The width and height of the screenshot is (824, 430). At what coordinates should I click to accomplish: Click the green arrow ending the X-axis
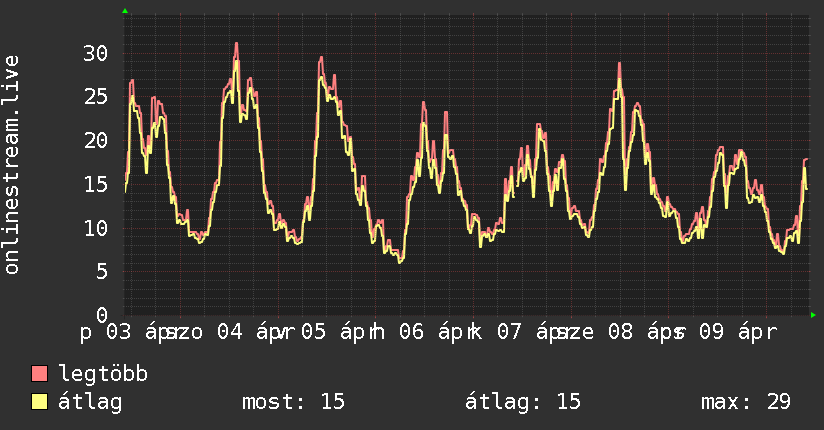pos(814,315)
